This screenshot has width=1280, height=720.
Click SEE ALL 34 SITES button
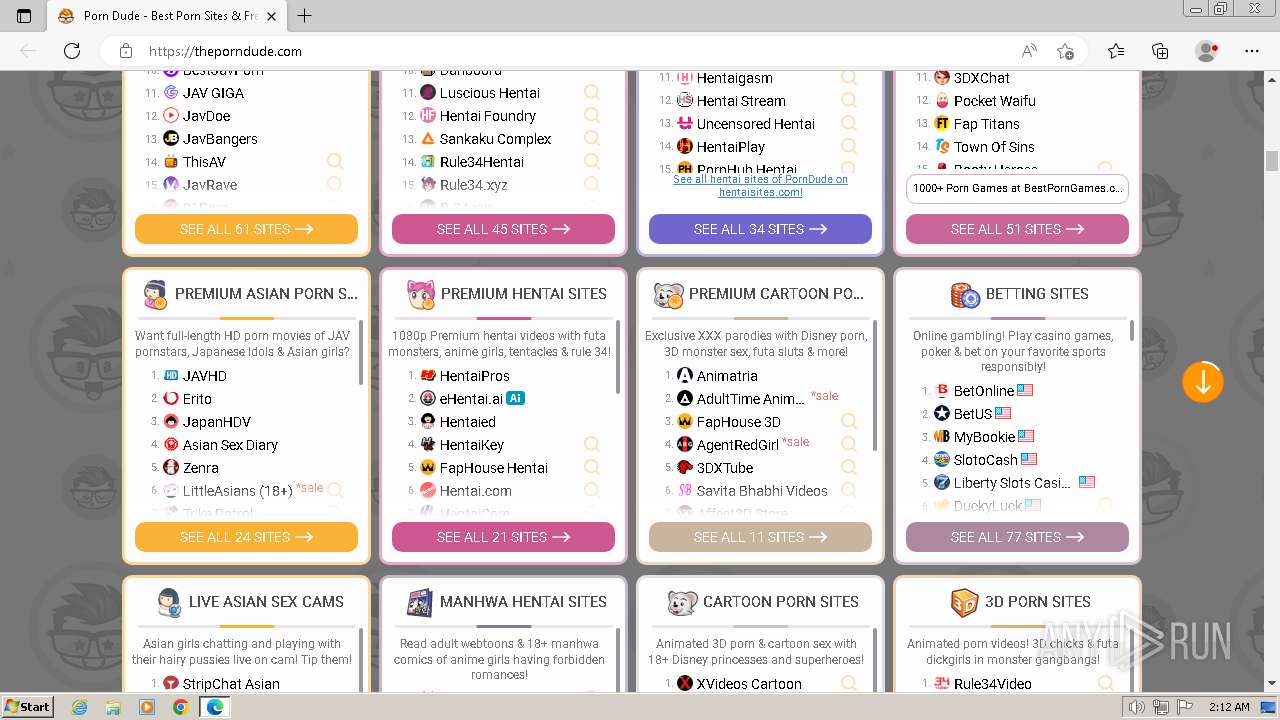coord(760,229)
